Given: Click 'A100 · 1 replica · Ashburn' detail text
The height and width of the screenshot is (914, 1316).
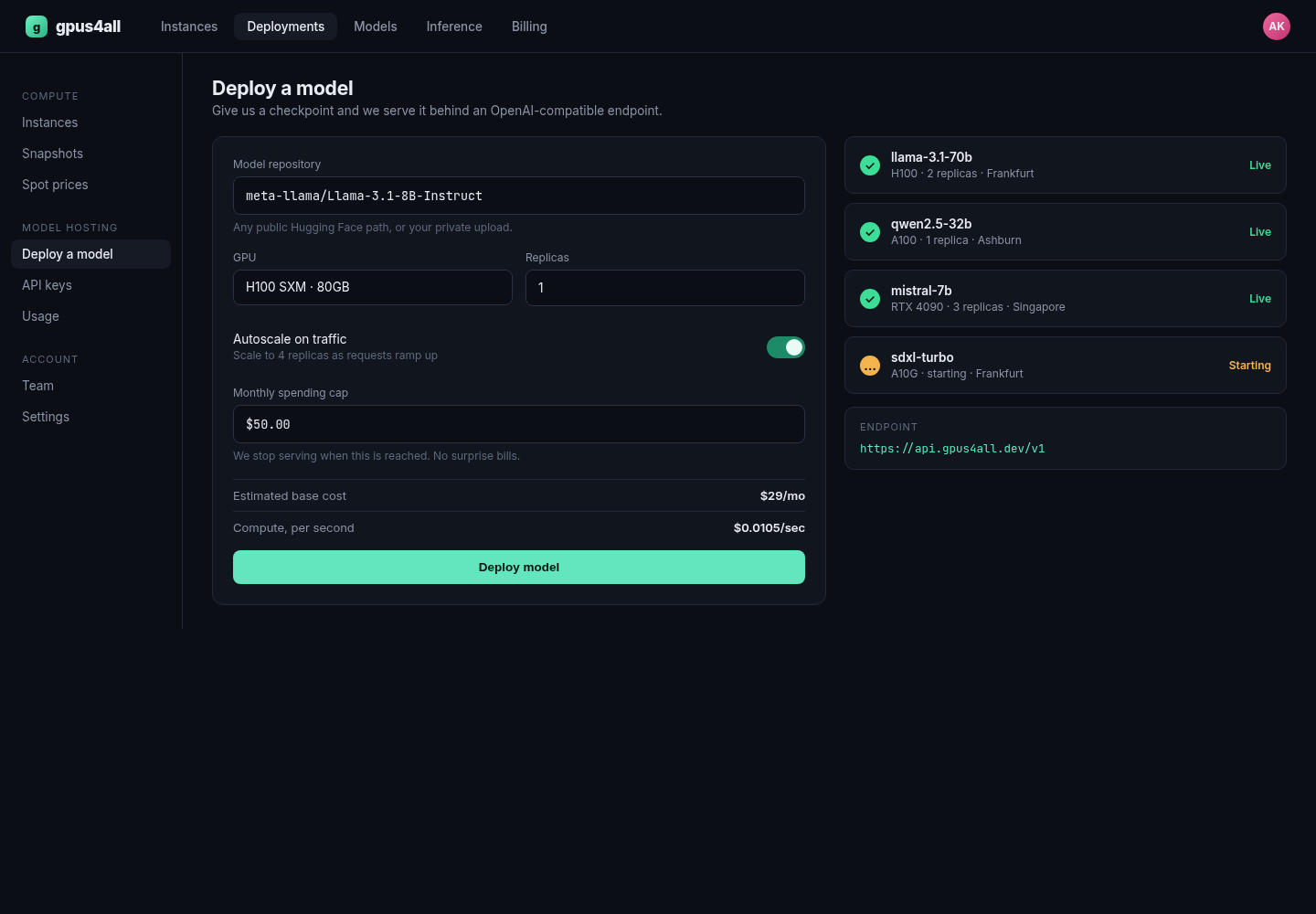Looking at the screenshot, I should pyautogui.click(x=956, y=240).
